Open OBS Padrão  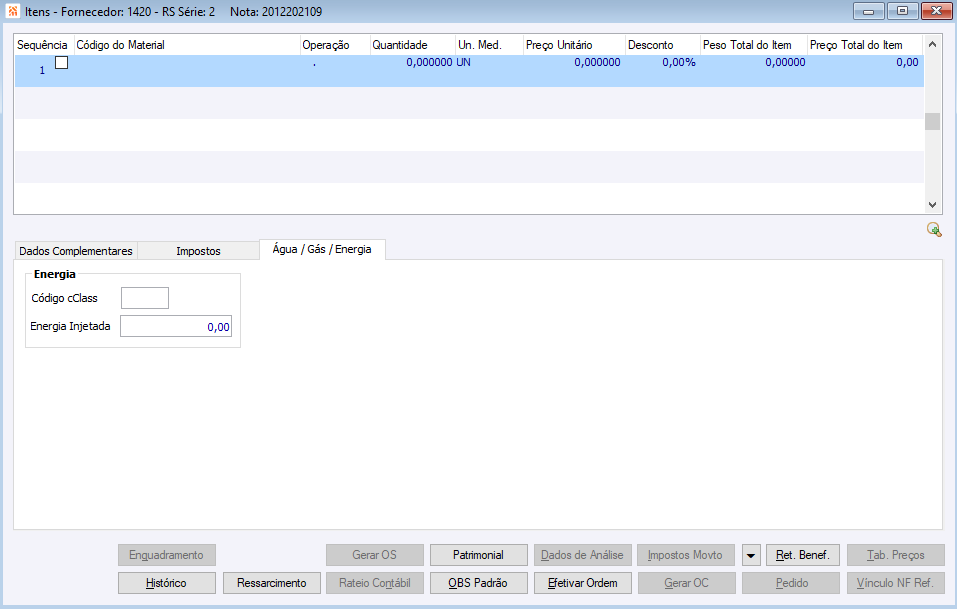(x=478, y=583)
